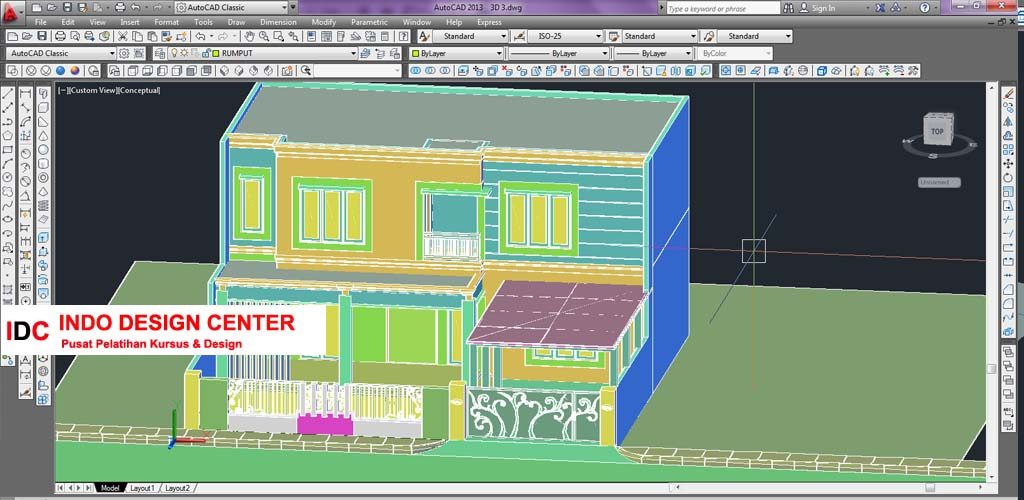The height and width of the screenshot is (500, 1024).
Task: Click the Save icon in standard toolbar
Action: 42,37
